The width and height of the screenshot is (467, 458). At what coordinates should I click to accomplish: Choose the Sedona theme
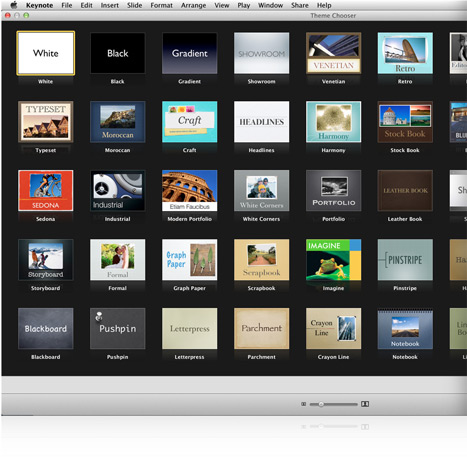[x=46, y=191]
